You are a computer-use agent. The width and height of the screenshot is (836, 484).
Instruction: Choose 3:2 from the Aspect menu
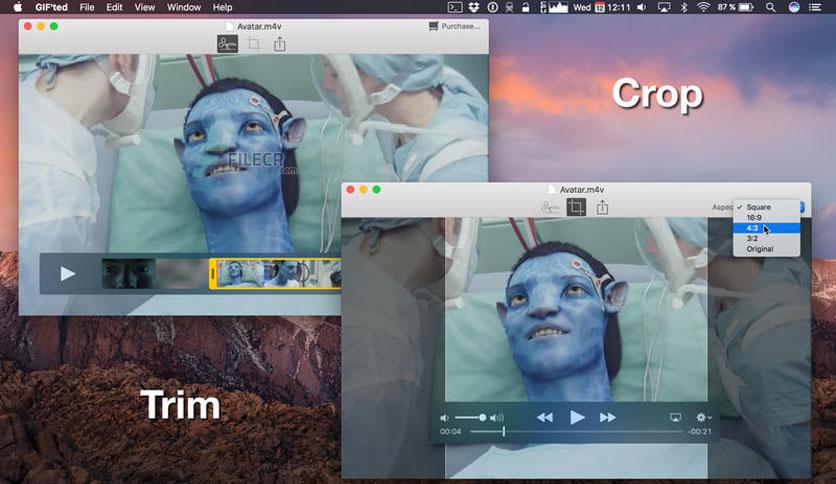766,238
